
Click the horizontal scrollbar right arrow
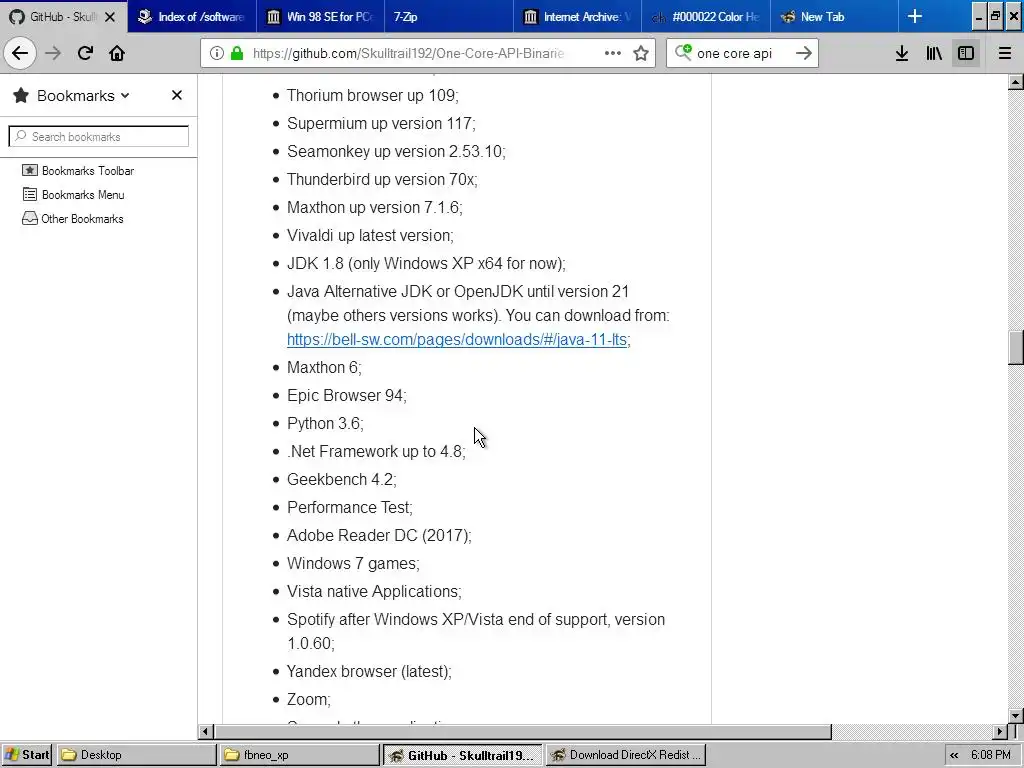1000,731
